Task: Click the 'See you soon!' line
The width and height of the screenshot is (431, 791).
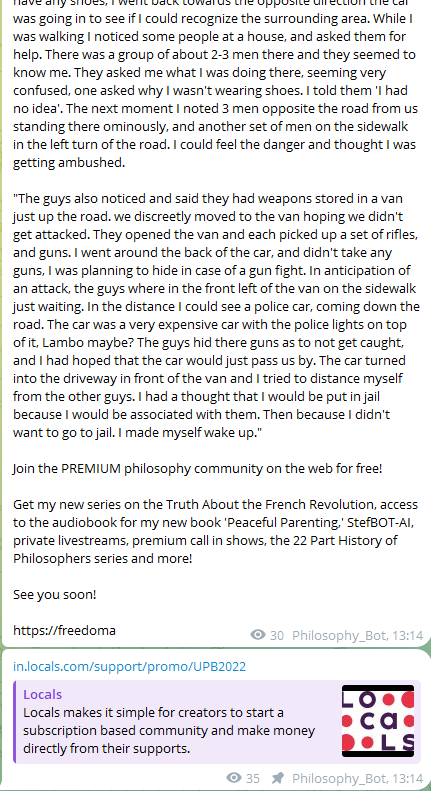Action: [55, 594]
